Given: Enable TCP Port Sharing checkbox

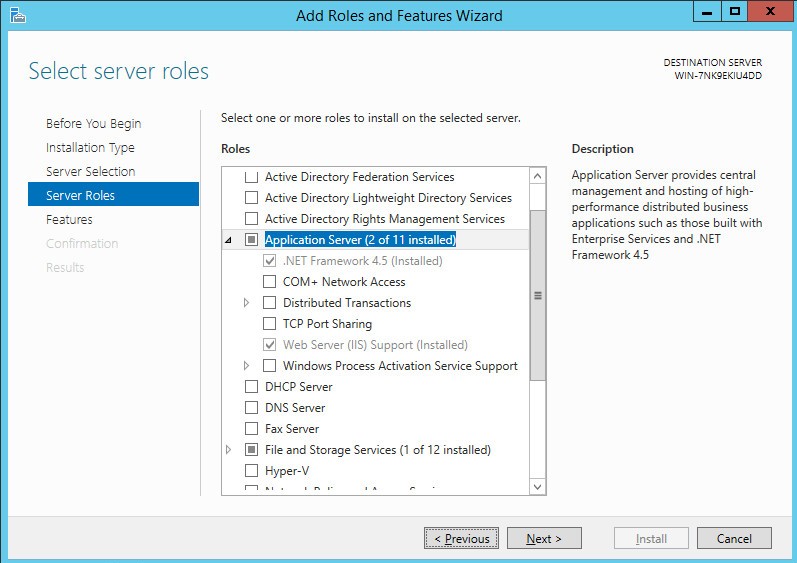Looking at the screenshot, I should (x=269, y=324).
